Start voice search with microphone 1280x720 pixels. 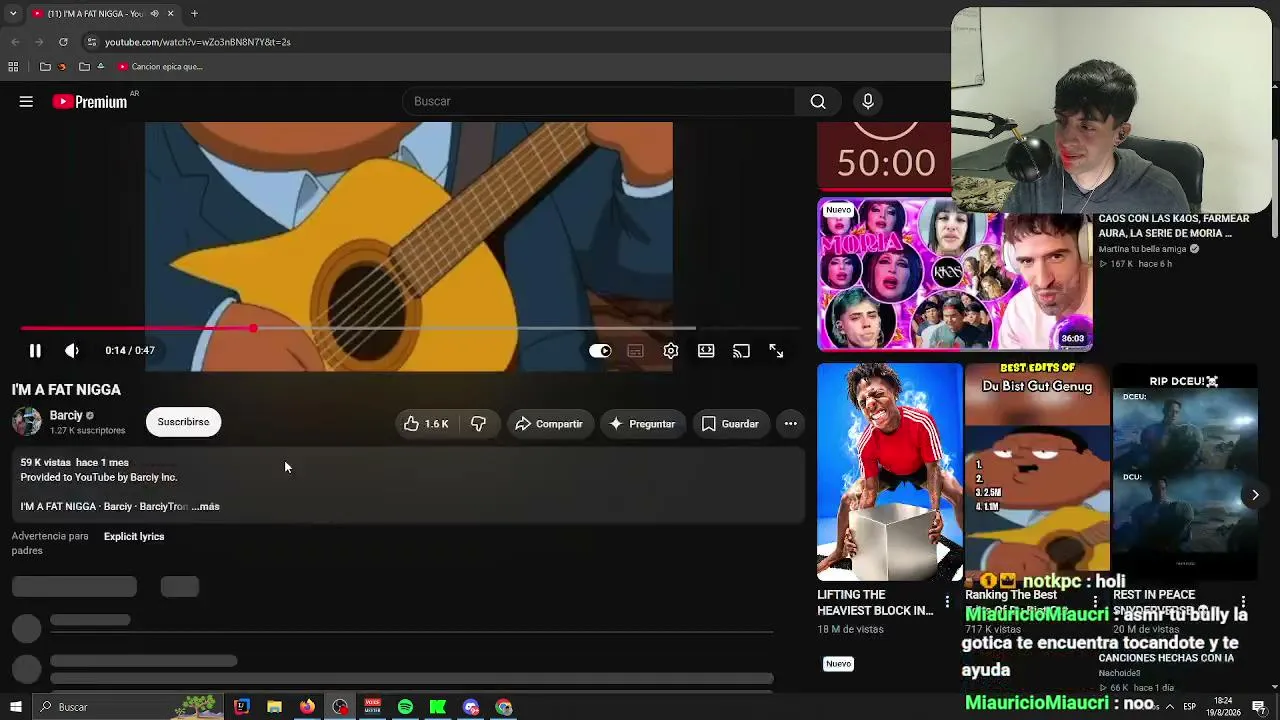[x=868, y=101]
